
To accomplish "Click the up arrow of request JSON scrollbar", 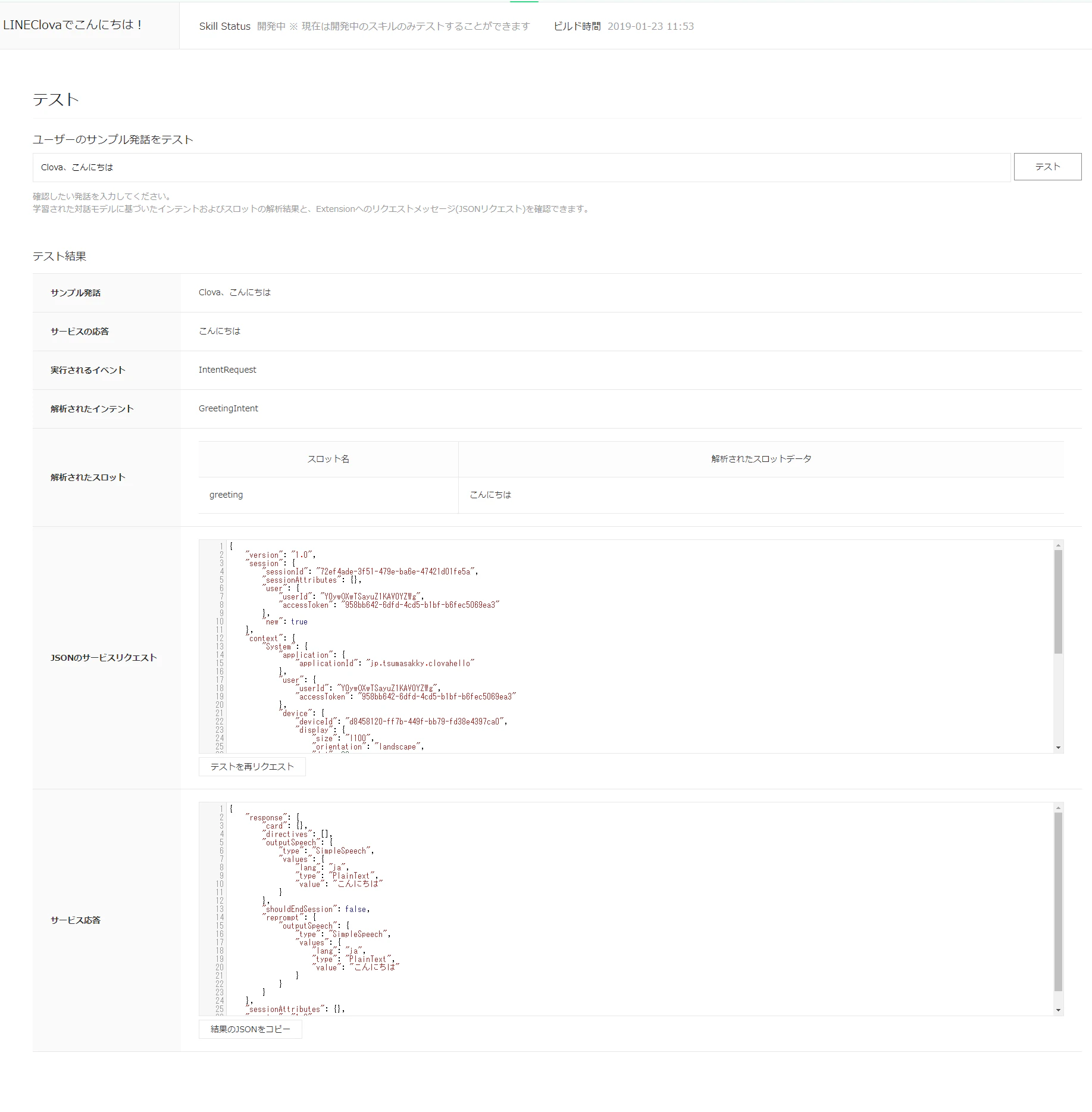I will 1058,545.
